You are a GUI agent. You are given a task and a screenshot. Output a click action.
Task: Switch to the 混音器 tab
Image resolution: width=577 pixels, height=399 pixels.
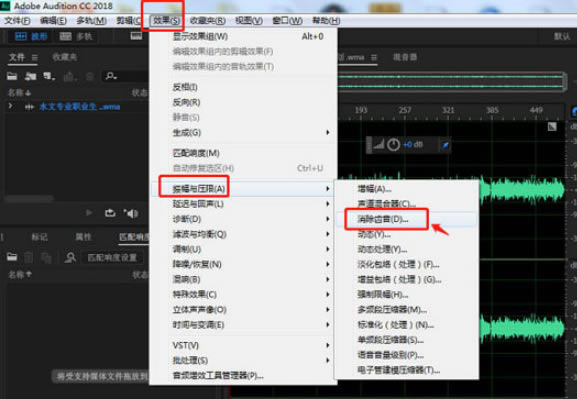point(405,57)
